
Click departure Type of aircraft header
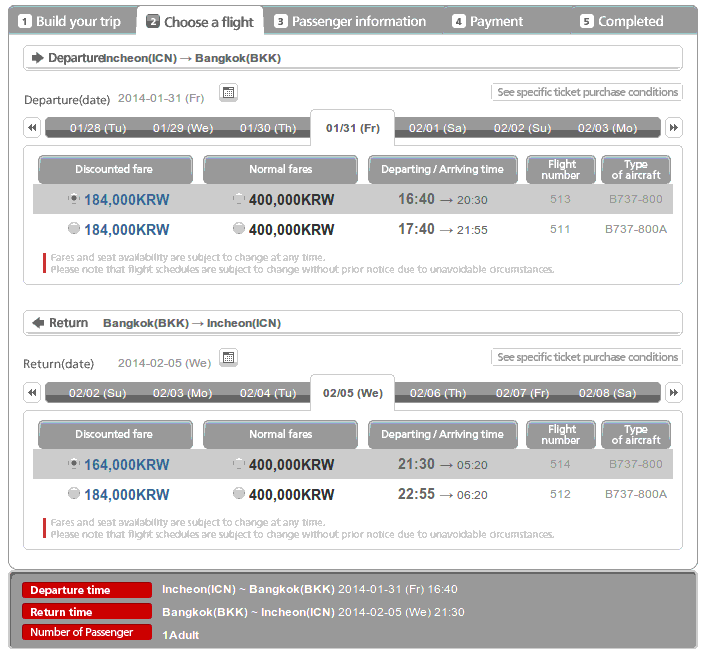pyautogui.click(x=636, y=169)
